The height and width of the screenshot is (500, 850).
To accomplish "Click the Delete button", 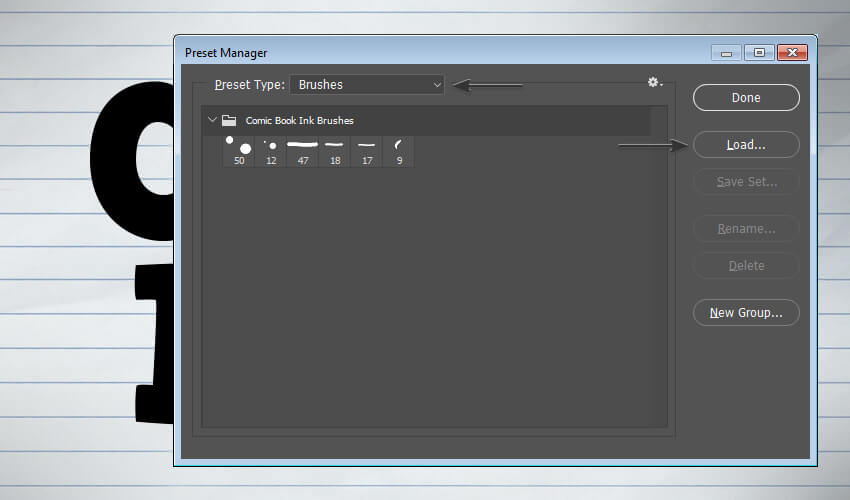I will 746,266.
